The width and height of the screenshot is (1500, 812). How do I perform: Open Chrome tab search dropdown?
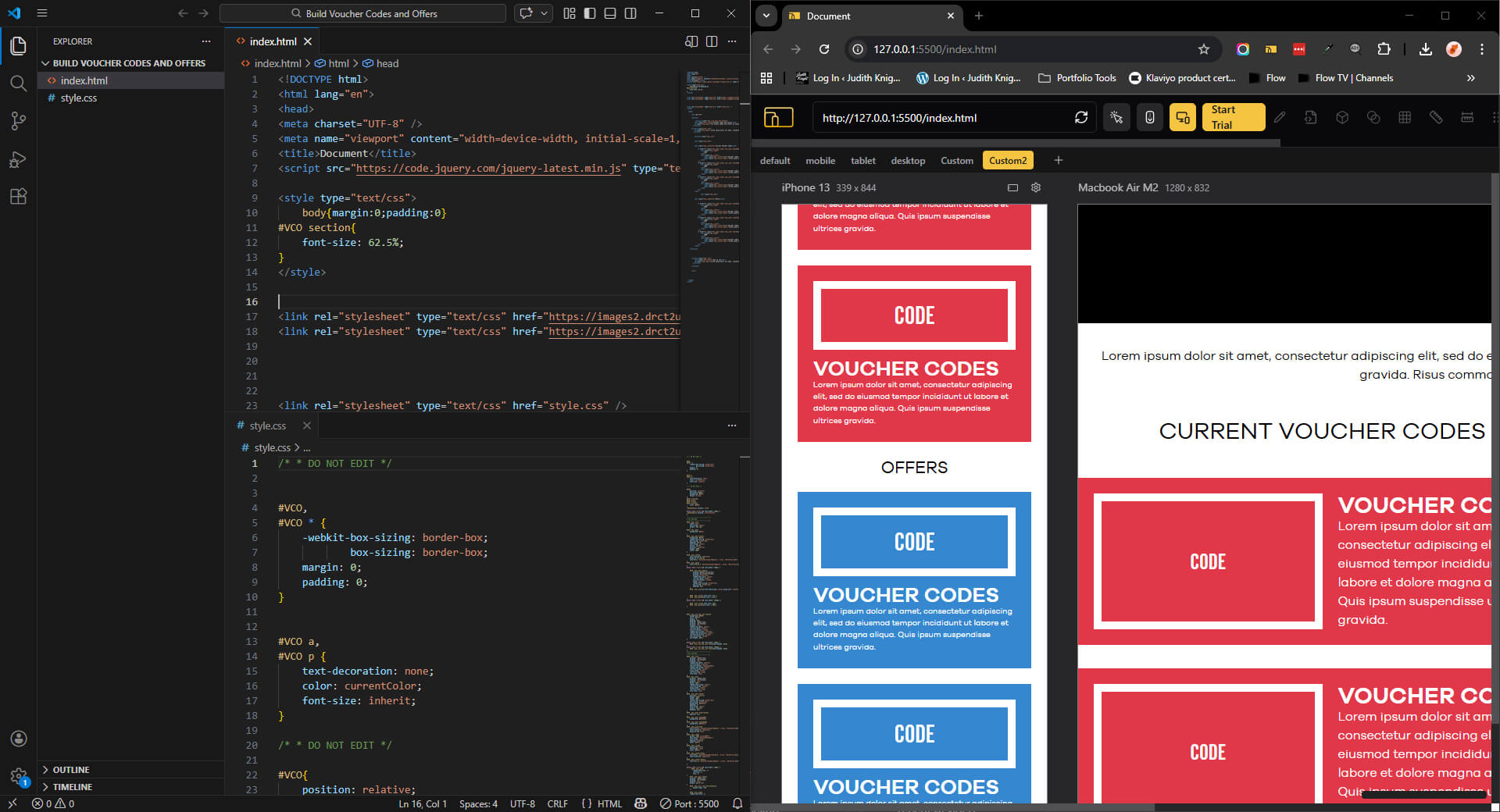tap(766, 16)
